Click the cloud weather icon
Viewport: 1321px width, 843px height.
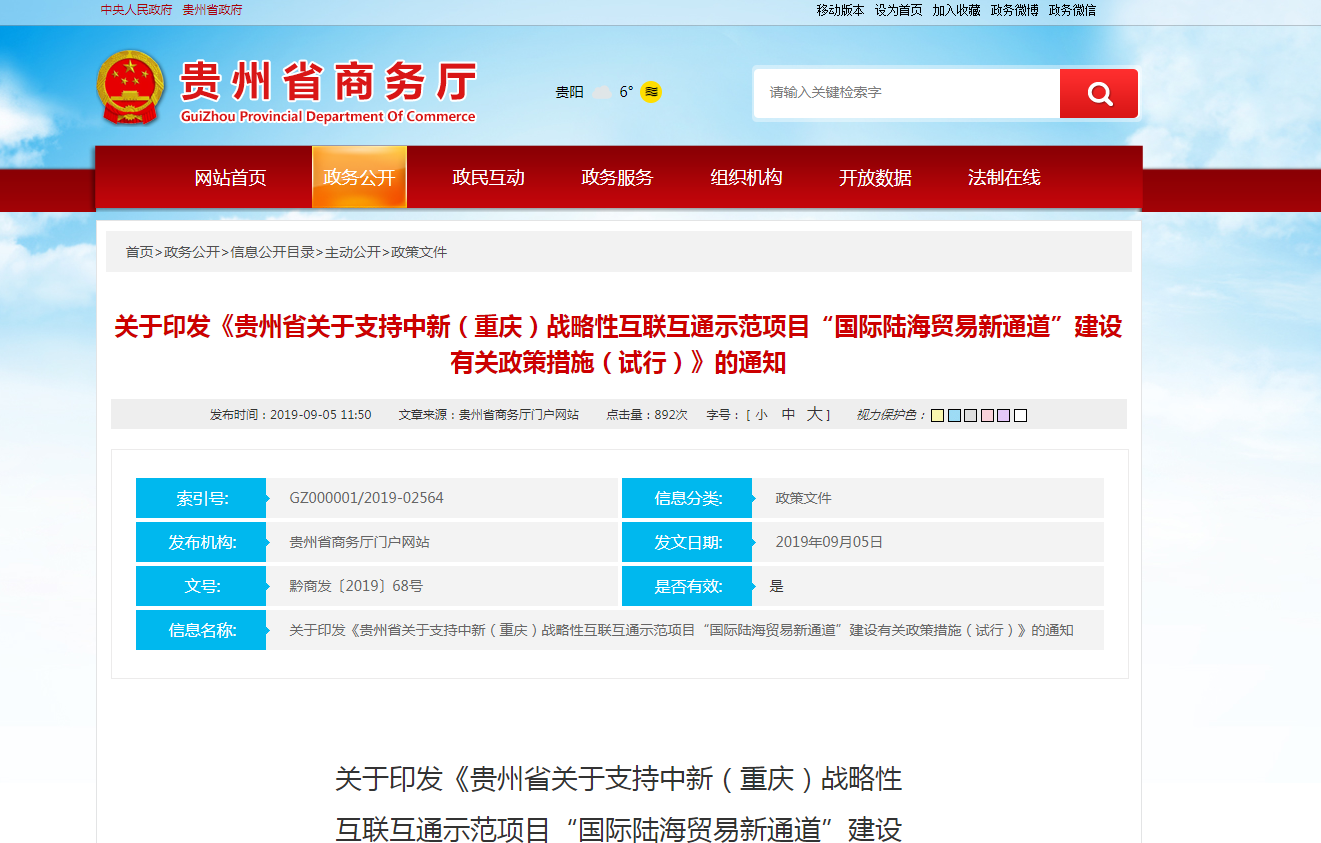coord(601,93)
